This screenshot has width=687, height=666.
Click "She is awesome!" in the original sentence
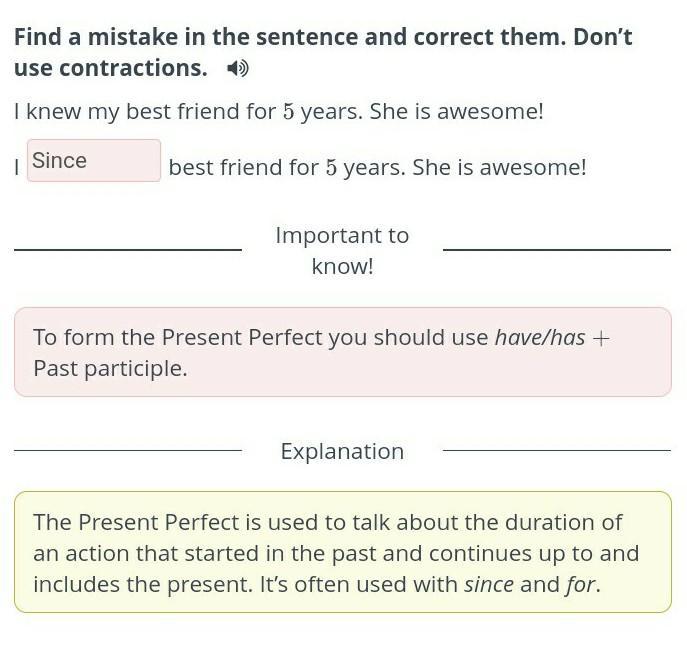tap(457, 111)
